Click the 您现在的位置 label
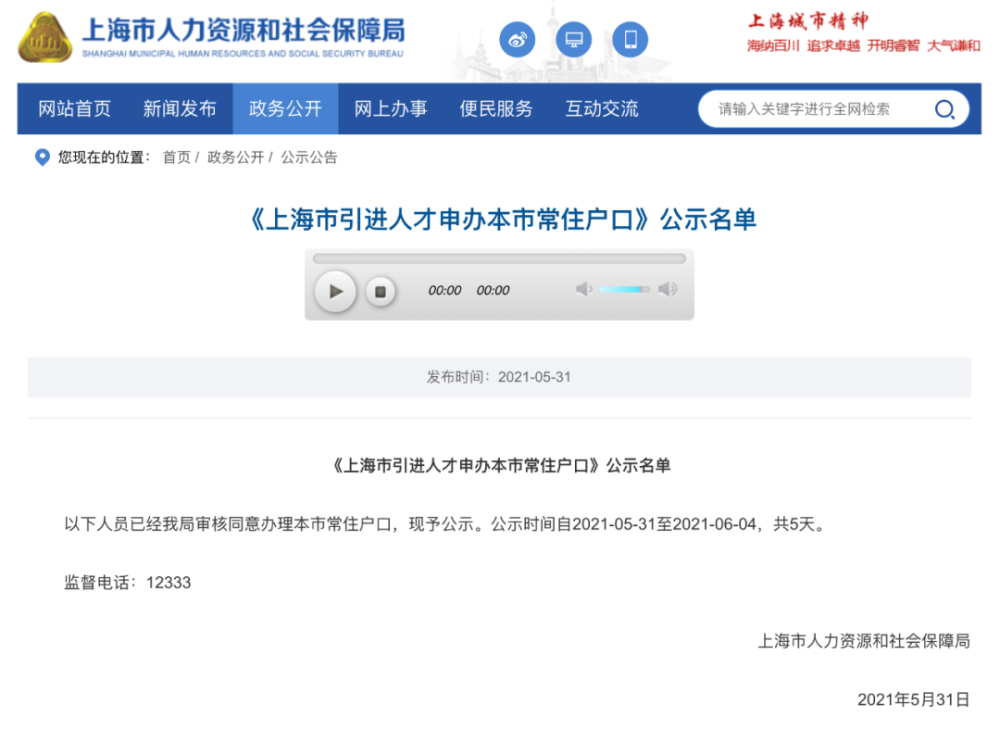Viewport: 1000px width, 742px height. [103, 157]
